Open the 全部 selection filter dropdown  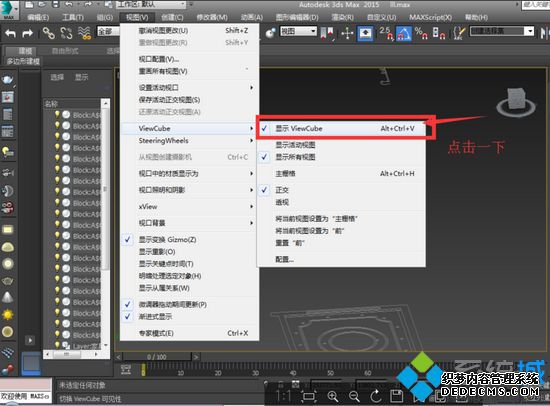[108, 32]
